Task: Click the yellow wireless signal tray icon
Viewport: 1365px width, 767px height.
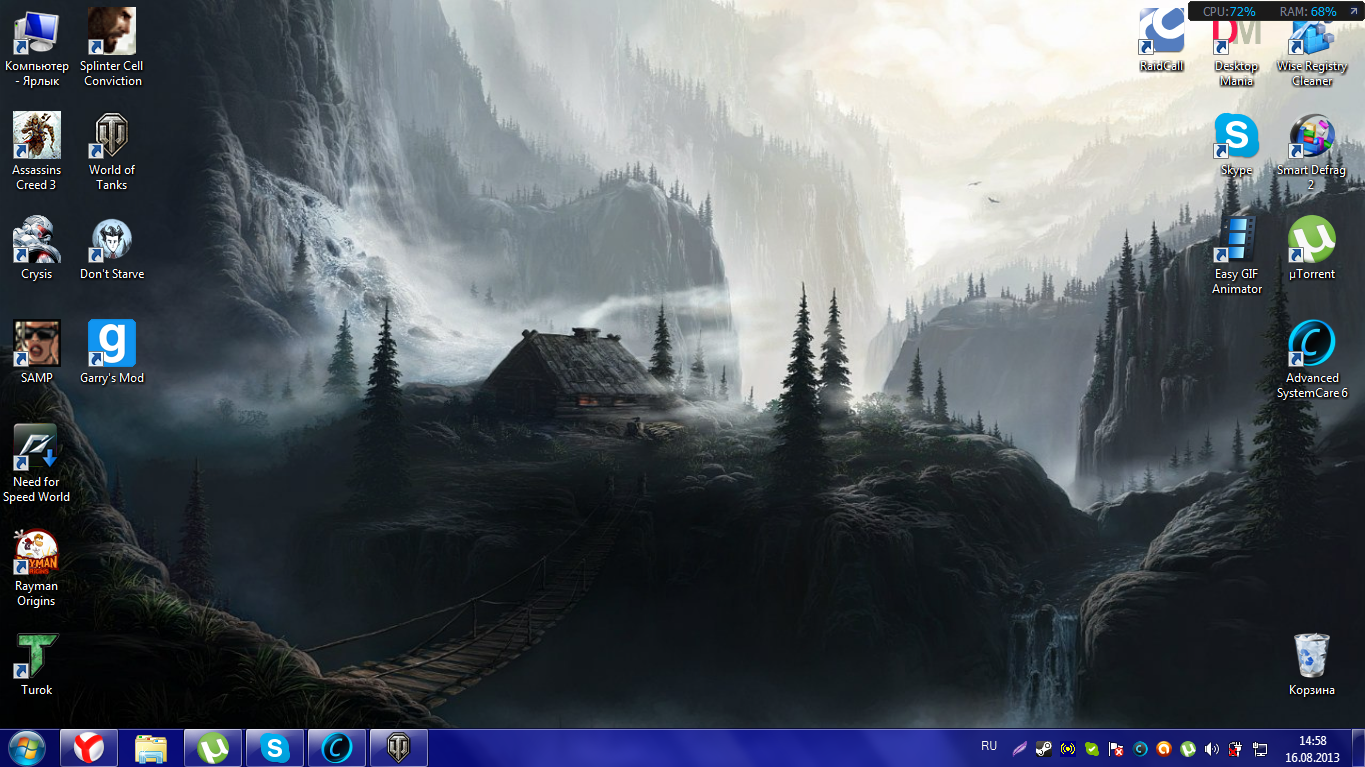Action: tap(1068, 748)
